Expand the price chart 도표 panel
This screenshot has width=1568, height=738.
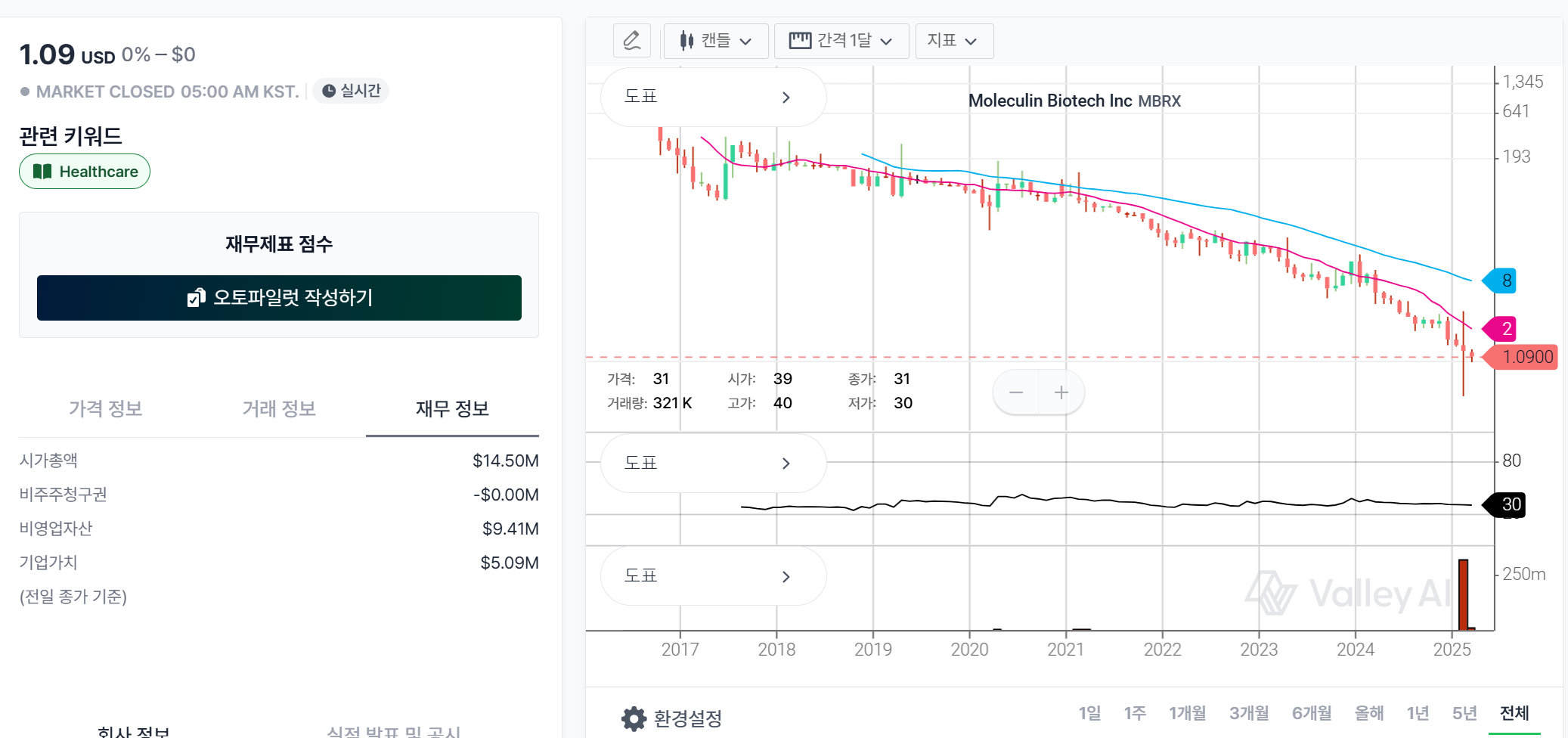(713, 97)
